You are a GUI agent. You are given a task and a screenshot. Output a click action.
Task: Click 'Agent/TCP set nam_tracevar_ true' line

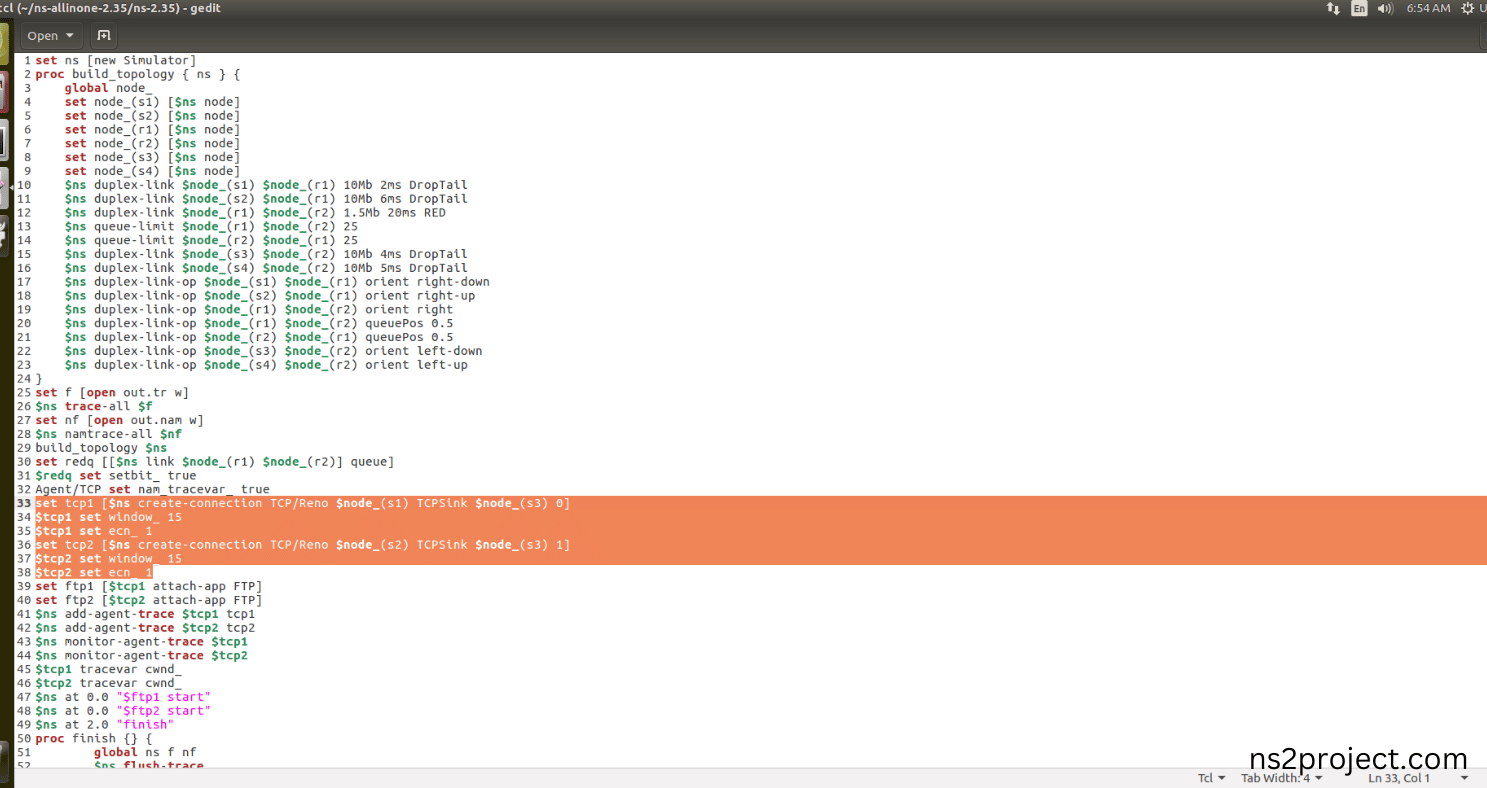click(x=152, y=489)
